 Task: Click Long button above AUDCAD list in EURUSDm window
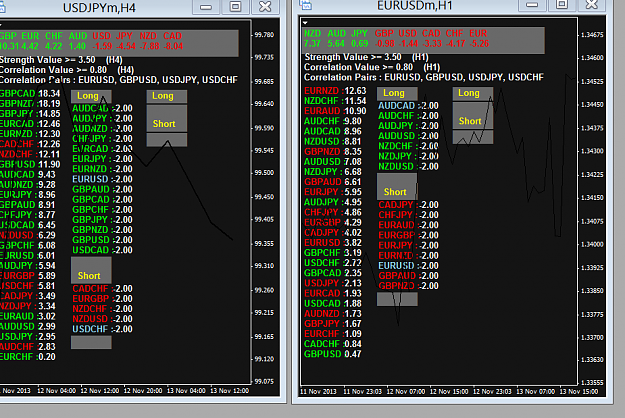397,93
